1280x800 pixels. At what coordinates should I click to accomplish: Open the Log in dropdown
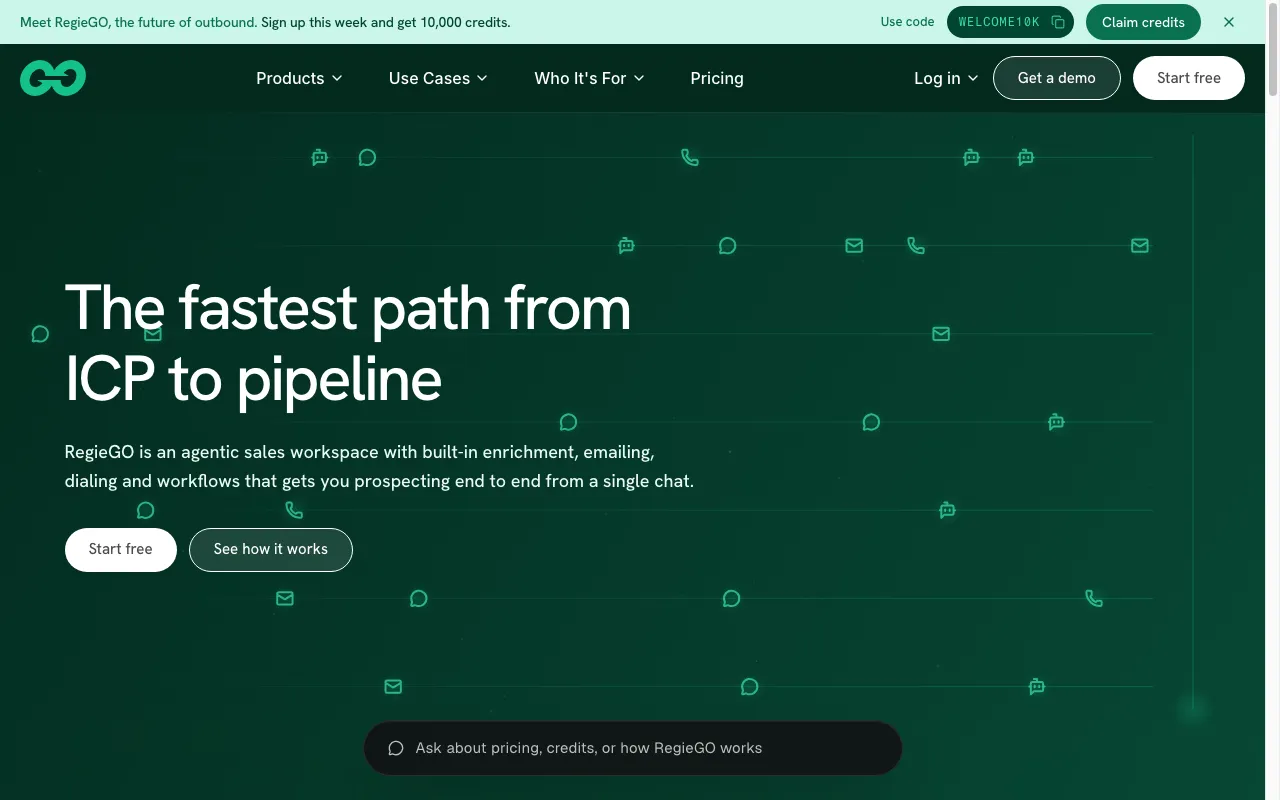pyautogui.click(x=946, y=78)
